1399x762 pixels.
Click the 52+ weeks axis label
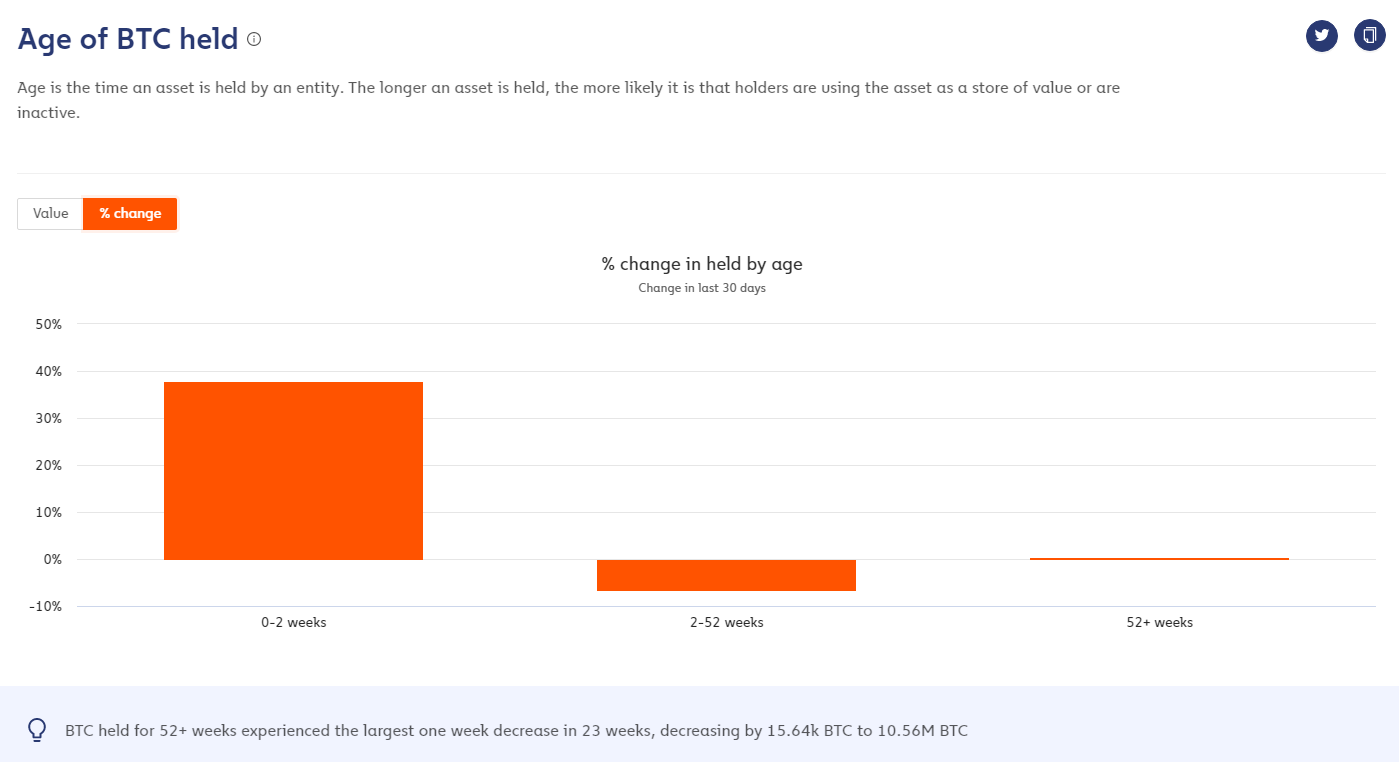(x=1160, y=622)
